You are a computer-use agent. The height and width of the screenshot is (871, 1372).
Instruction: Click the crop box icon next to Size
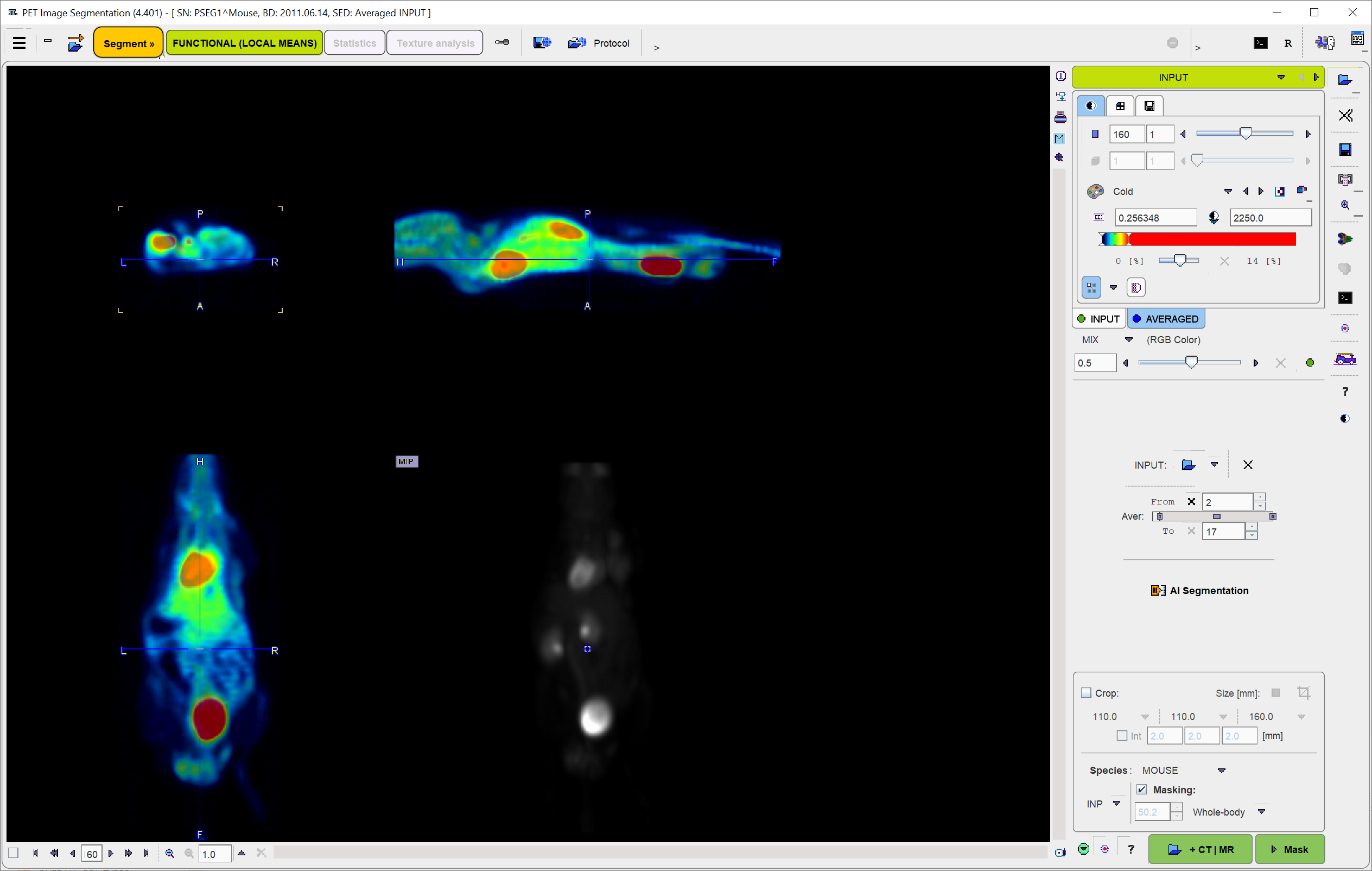pos(1304,692)
